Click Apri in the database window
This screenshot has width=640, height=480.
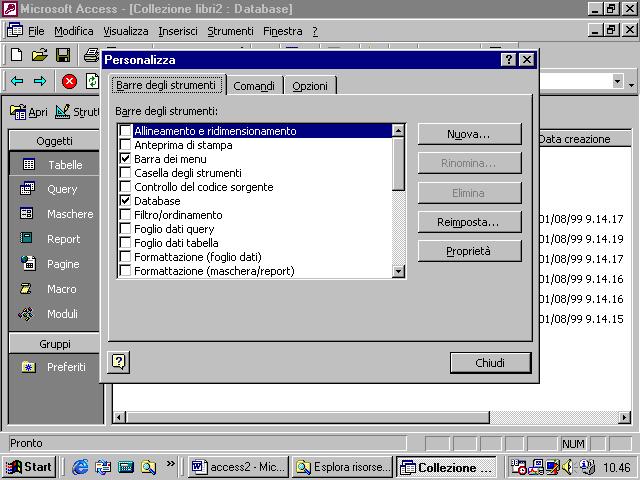pyautogui.click(x=29, y=111)
